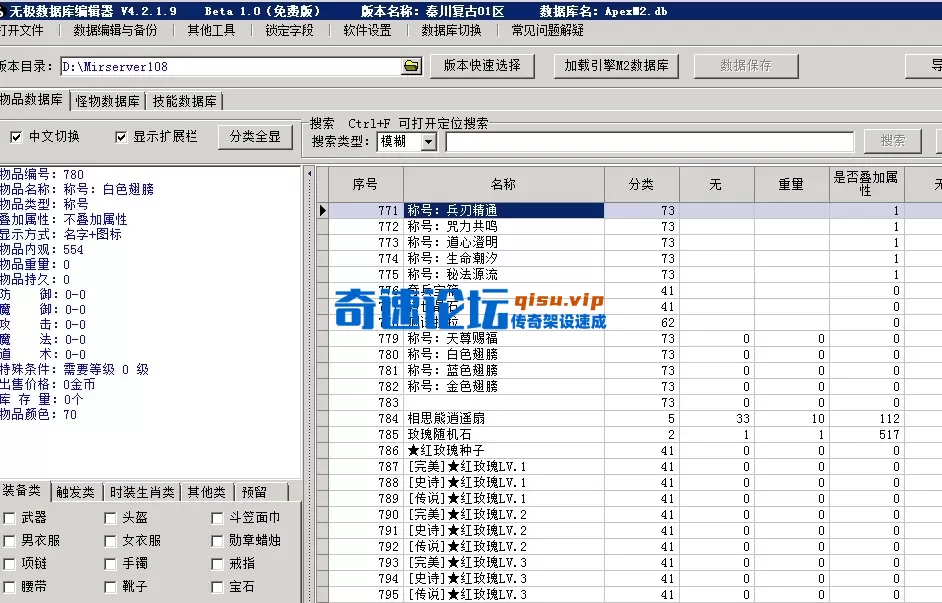Switch to the 技能数据库 tab
This screenshot has width=942, height=603.
(x=184, y=102)
